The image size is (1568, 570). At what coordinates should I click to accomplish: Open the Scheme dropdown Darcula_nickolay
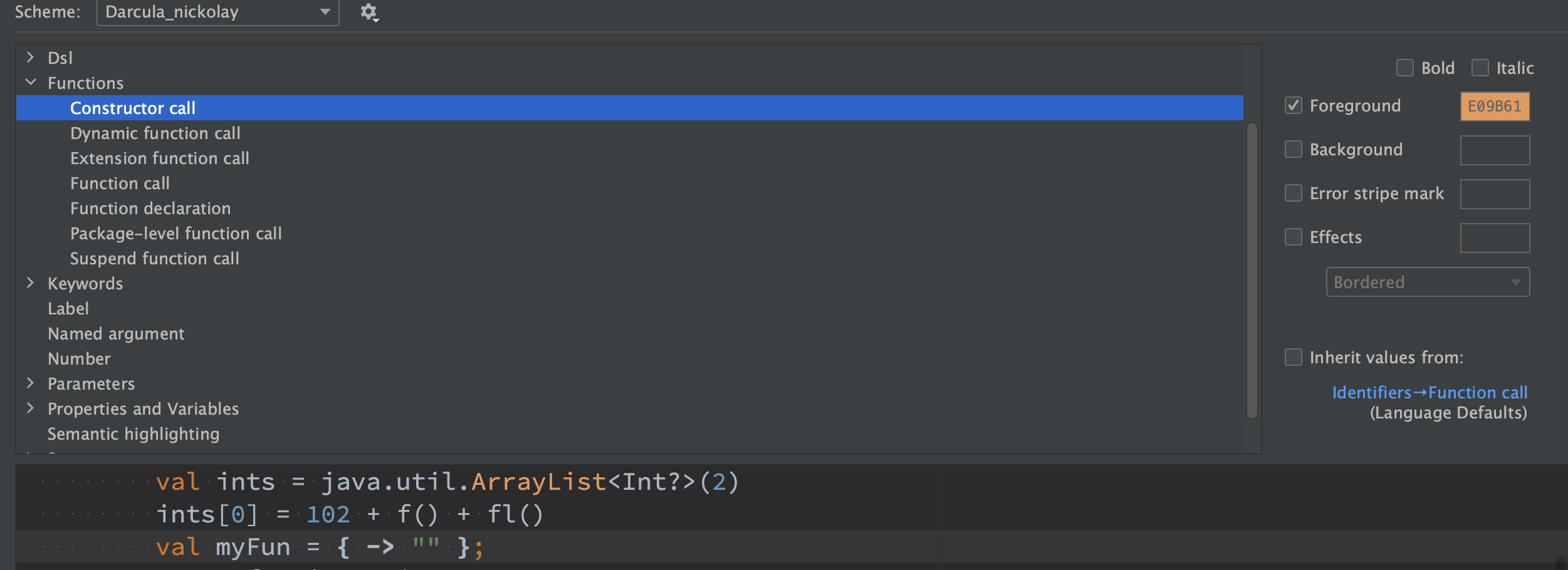(x=218, y=13)
